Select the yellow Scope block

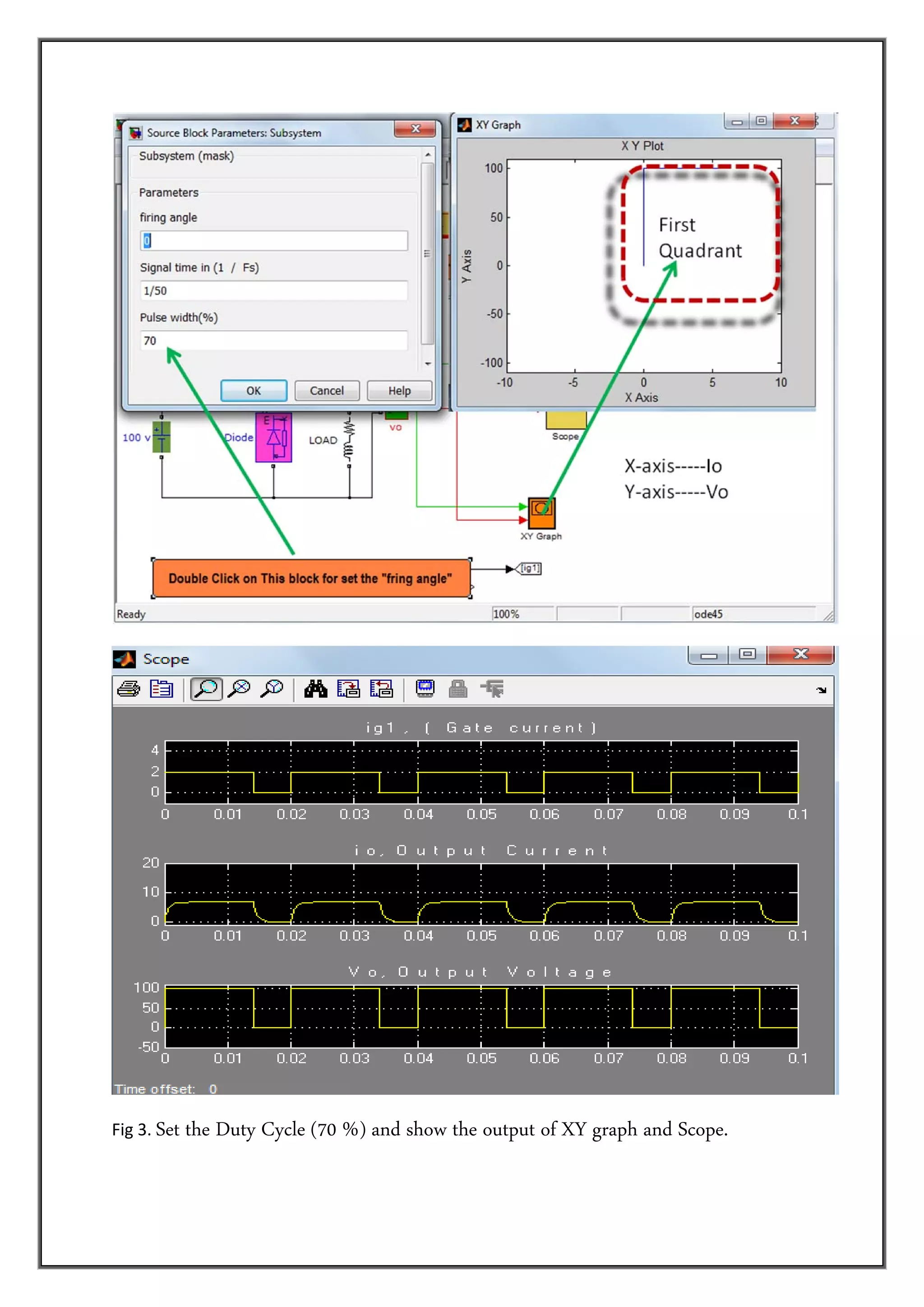[566, 420]
